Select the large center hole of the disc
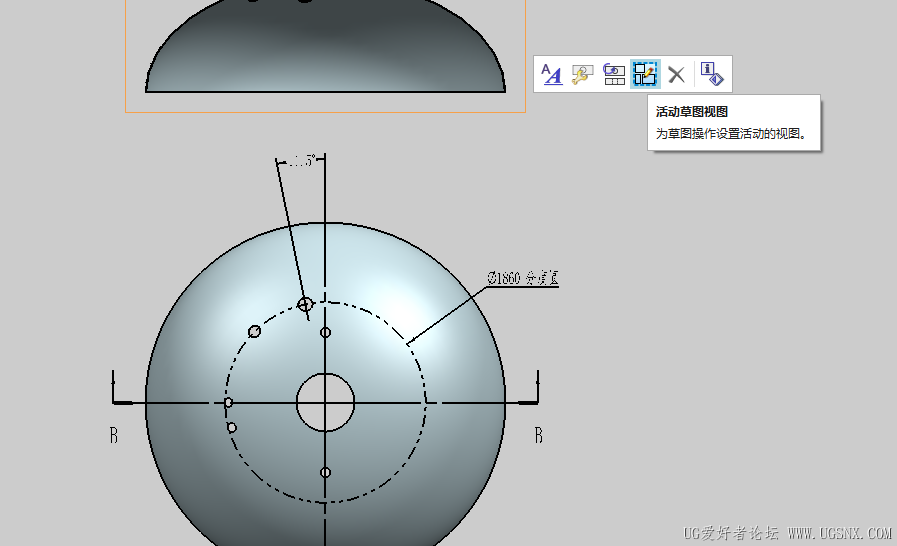The height and width of the screenshot is (546, 897). [x=325, y=402]
